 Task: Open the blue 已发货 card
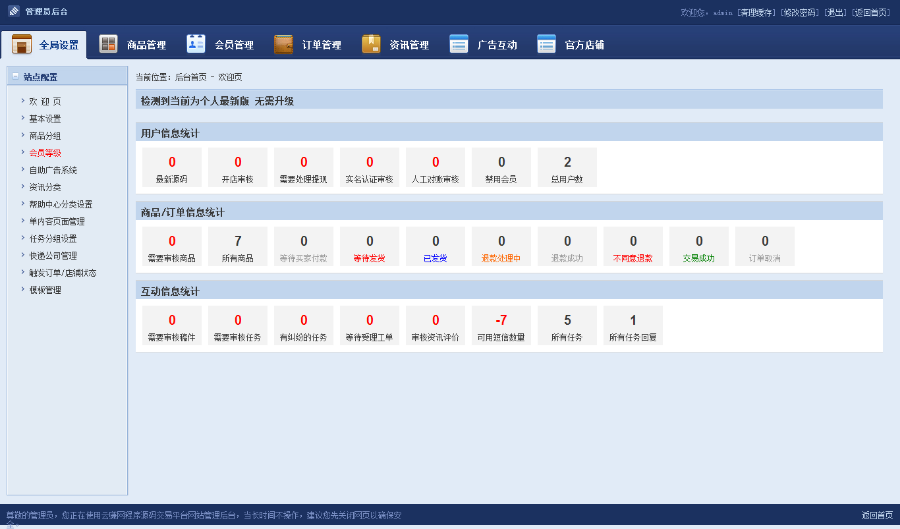point(436,246)
